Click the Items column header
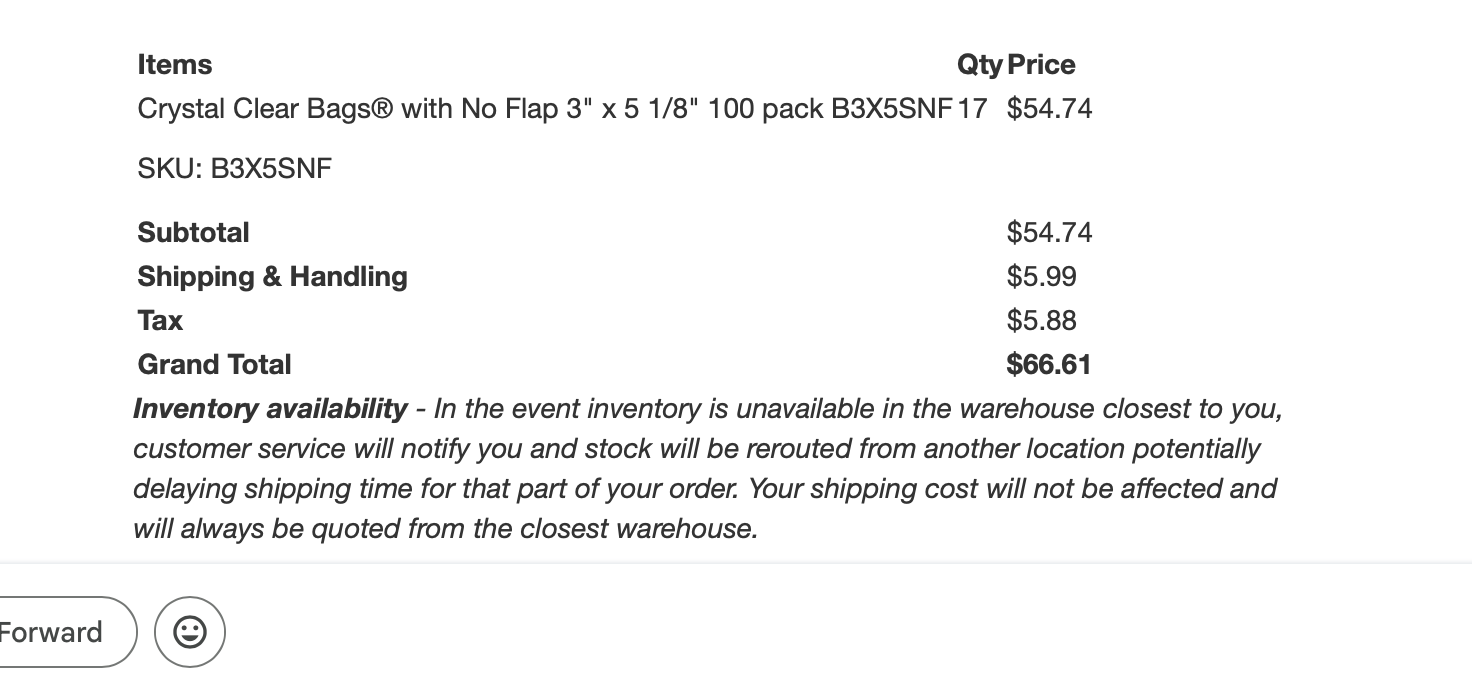 click(x=175, y=65)
